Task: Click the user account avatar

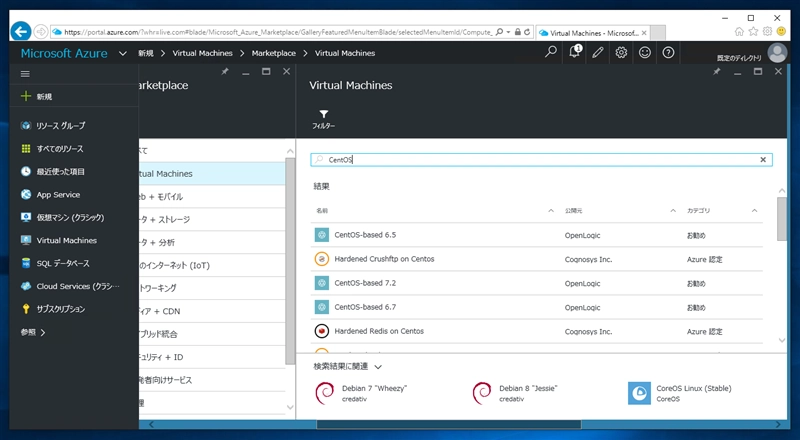Action: click(x=777, y=53)
